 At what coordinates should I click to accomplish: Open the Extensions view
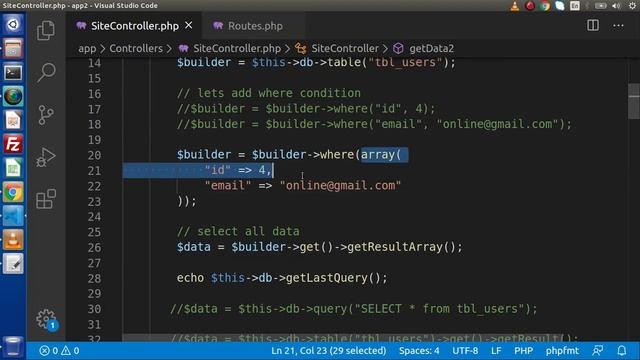coord(46,199)
